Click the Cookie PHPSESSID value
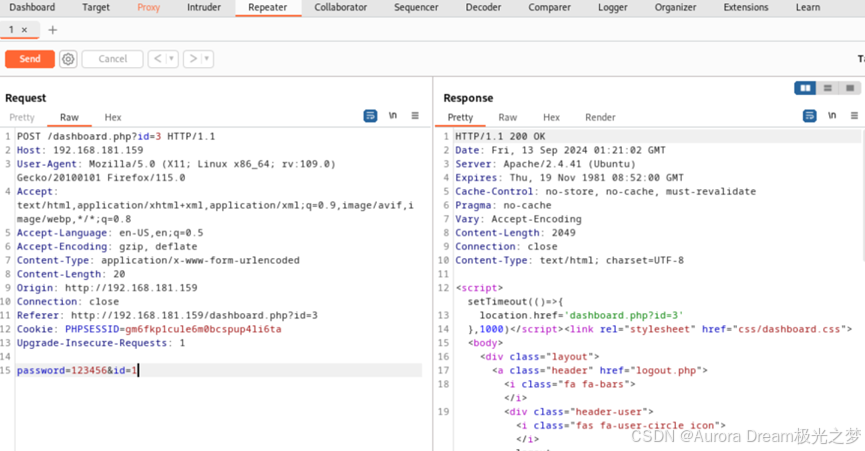Screen dimensions: 865x451 (203, 329)
